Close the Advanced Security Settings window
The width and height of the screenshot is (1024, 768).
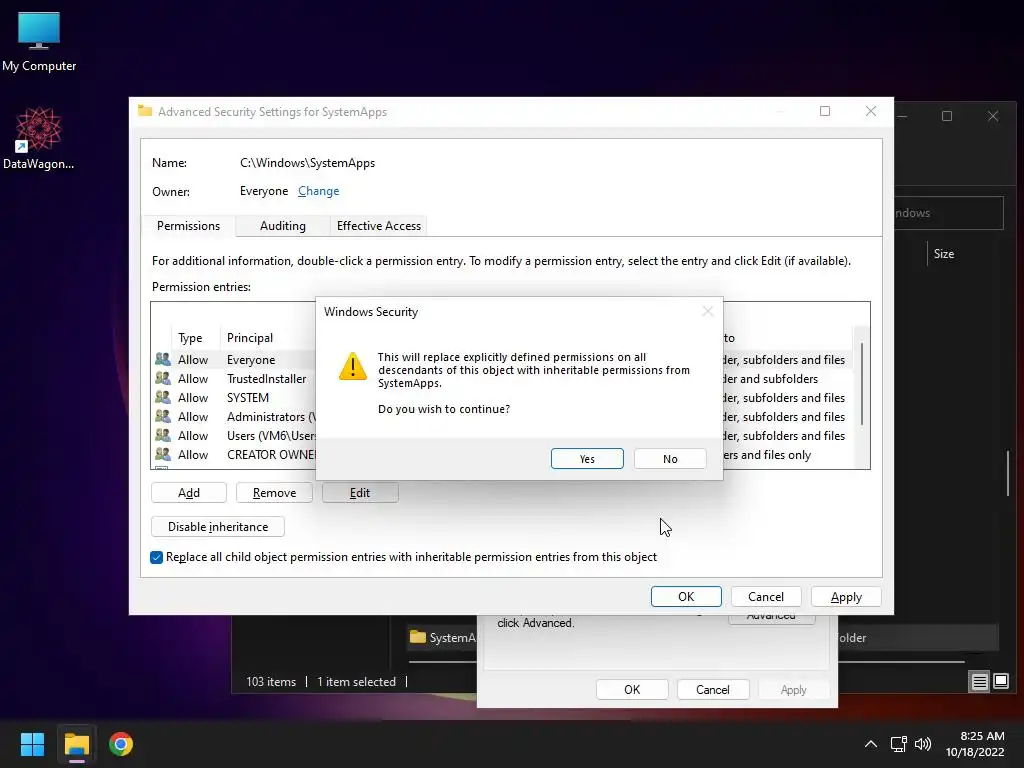point(871,111)
